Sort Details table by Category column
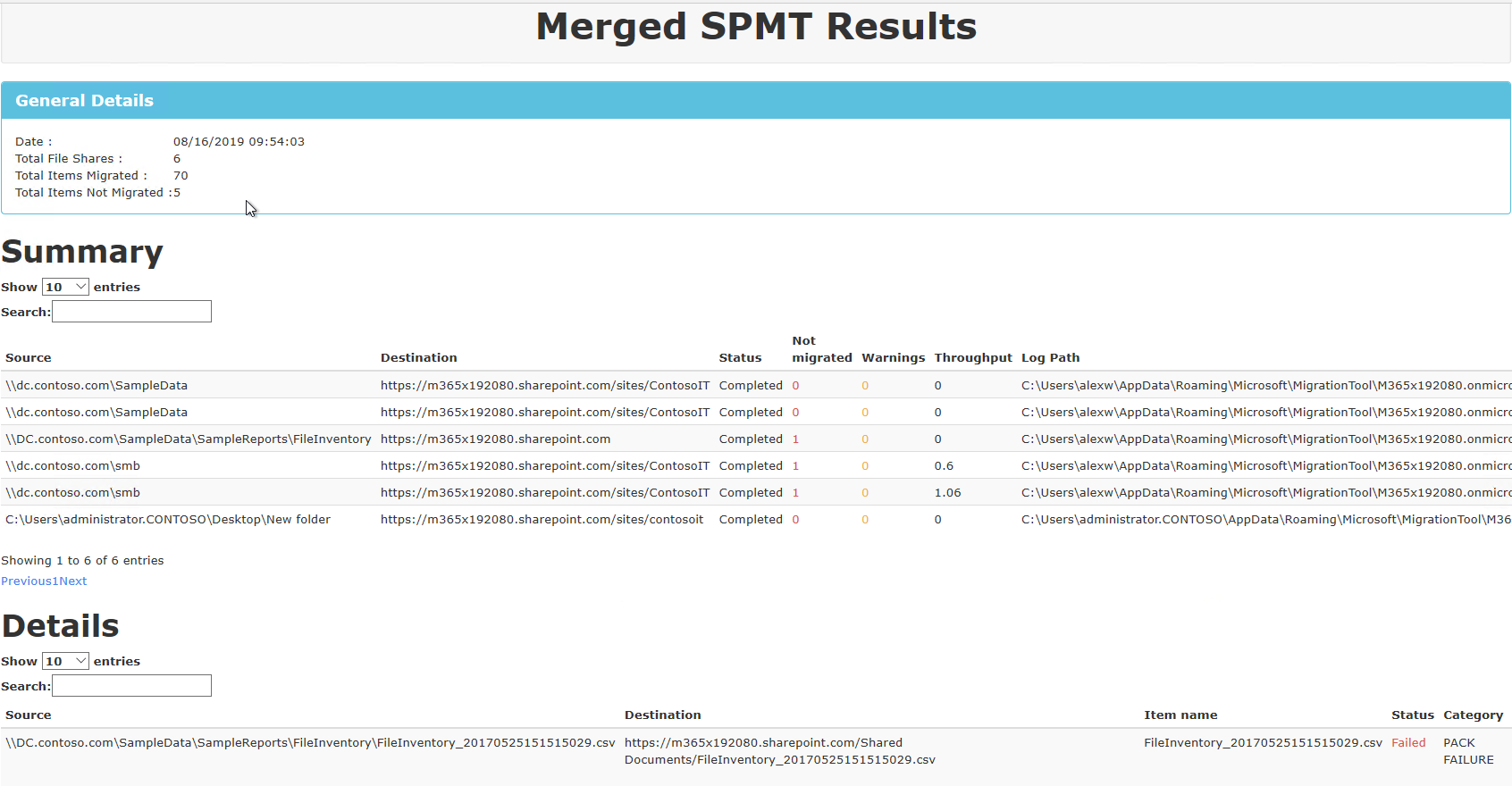This screenshot has width=1512, height=786. pos(1474,715)
